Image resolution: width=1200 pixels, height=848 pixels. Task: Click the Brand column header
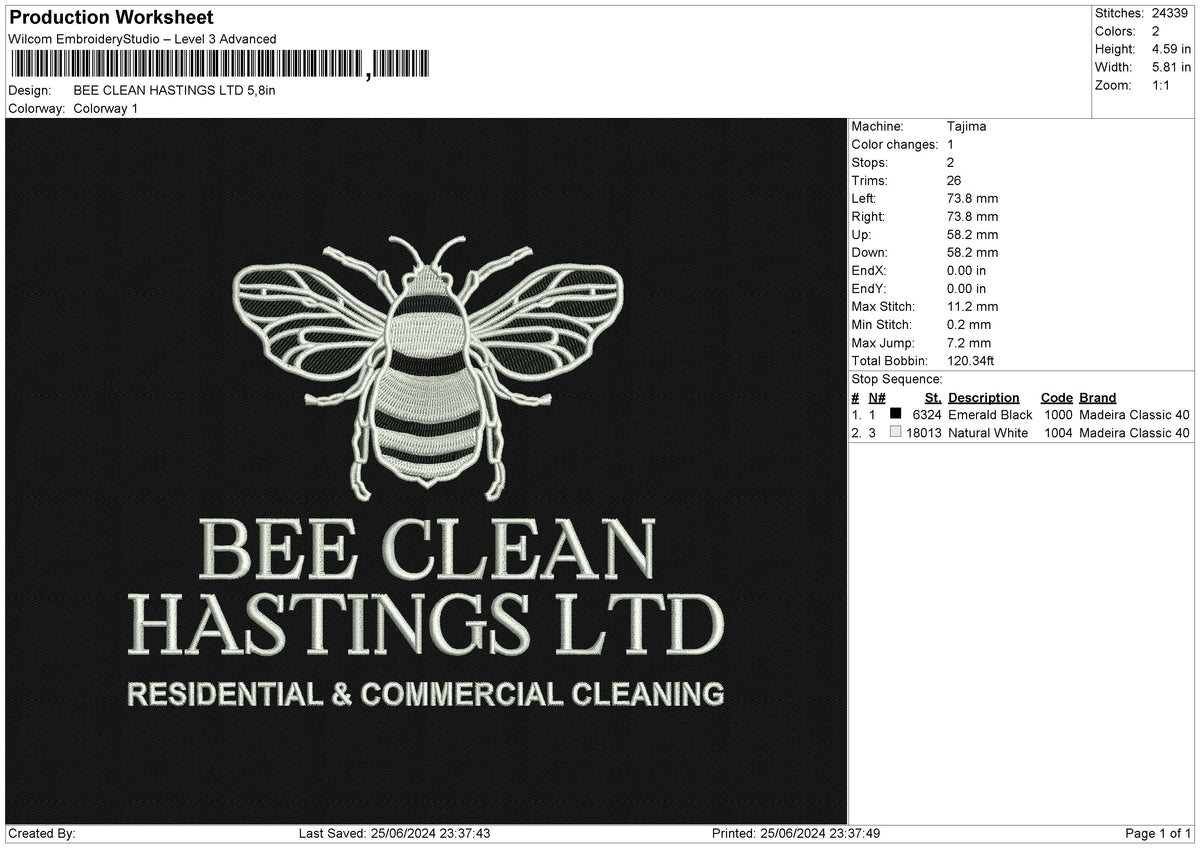point(1097,397)
